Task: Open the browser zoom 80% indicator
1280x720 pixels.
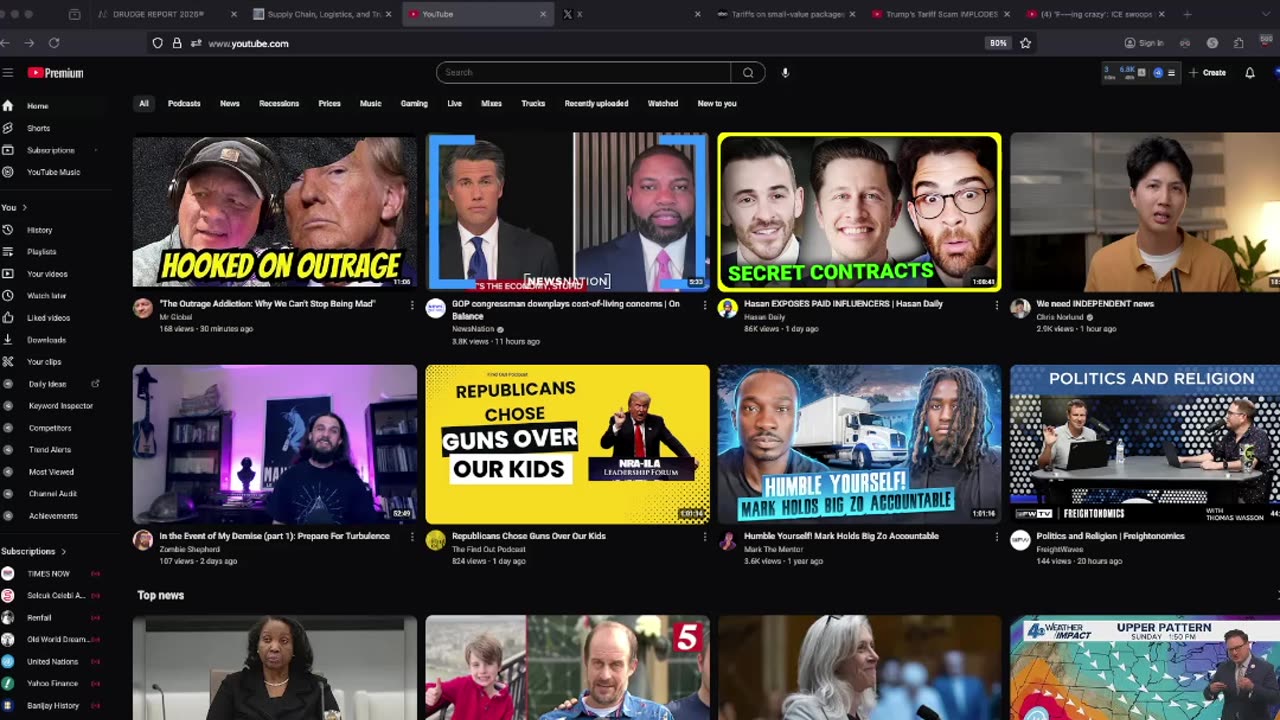Action: (998, 43)
